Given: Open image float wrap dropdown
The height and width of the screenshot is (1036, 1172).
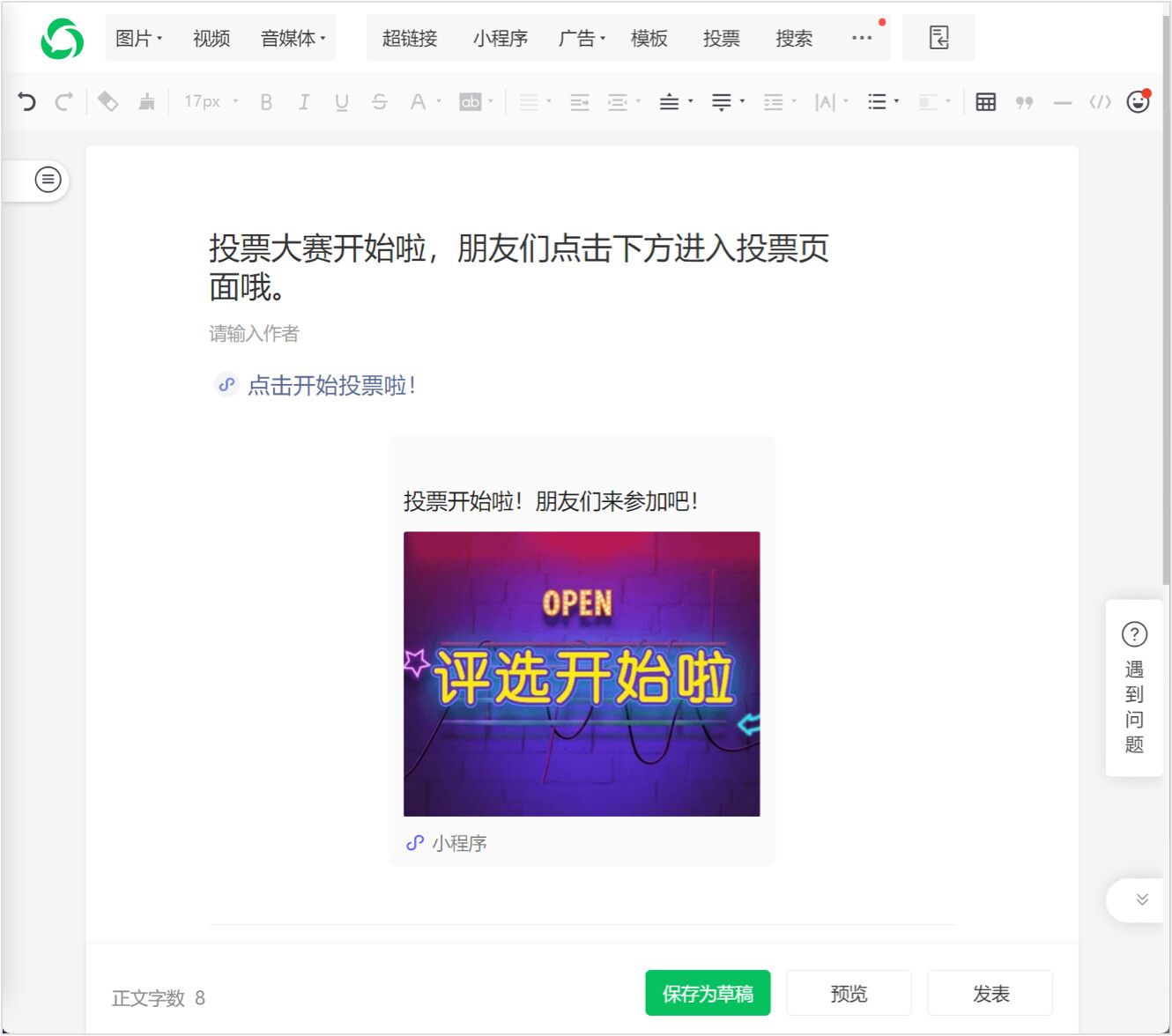Looking at the screenshot, I should tap(935, 102).
